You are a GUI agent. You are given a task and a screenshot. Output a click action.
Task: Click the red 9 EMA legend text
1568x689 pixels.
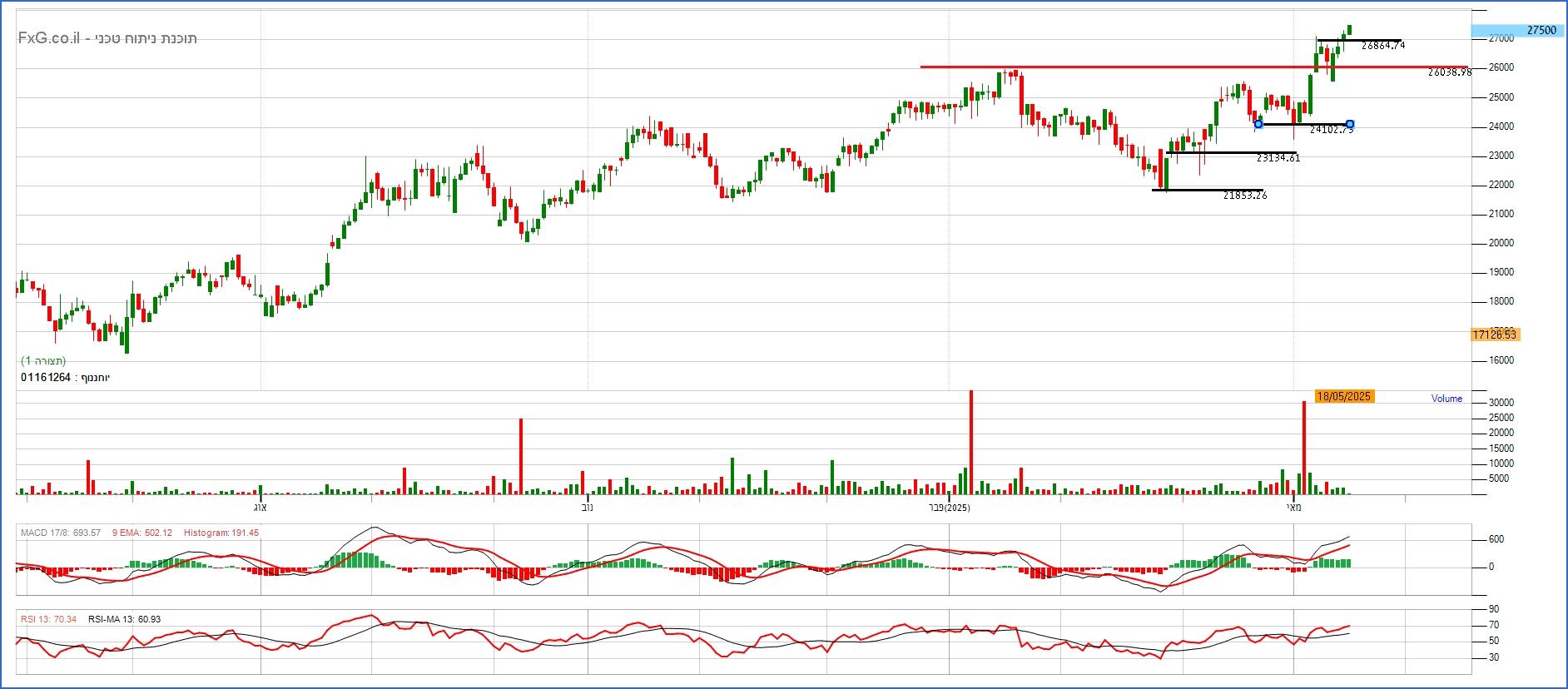[141, 533]
